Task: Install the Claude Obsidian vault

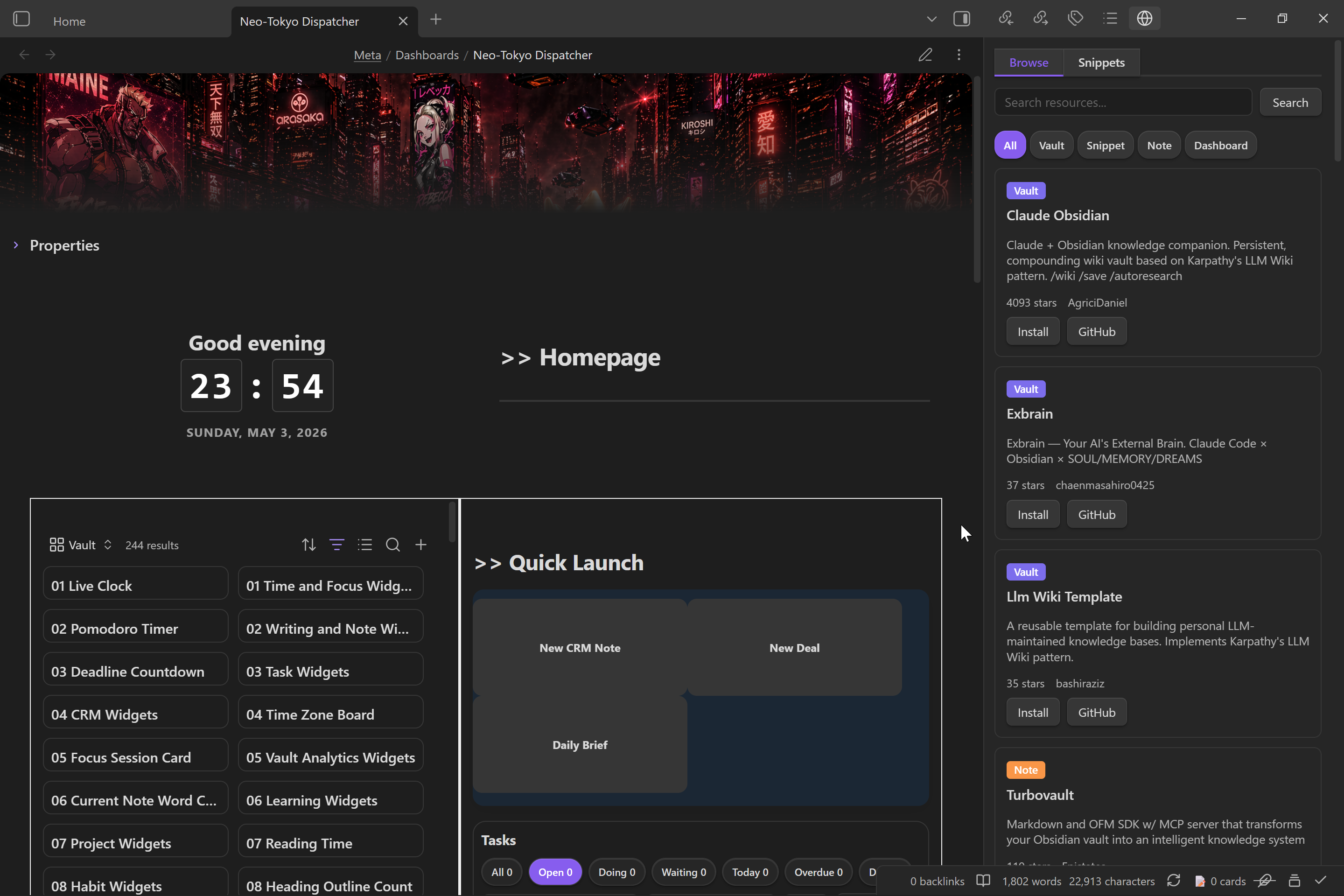Action: (1033, 331)
